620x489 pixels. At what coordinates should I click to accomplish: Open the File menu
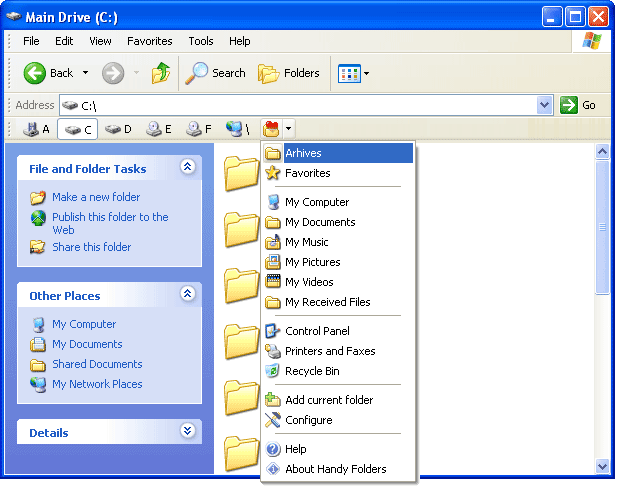click(x=31, y=41)
